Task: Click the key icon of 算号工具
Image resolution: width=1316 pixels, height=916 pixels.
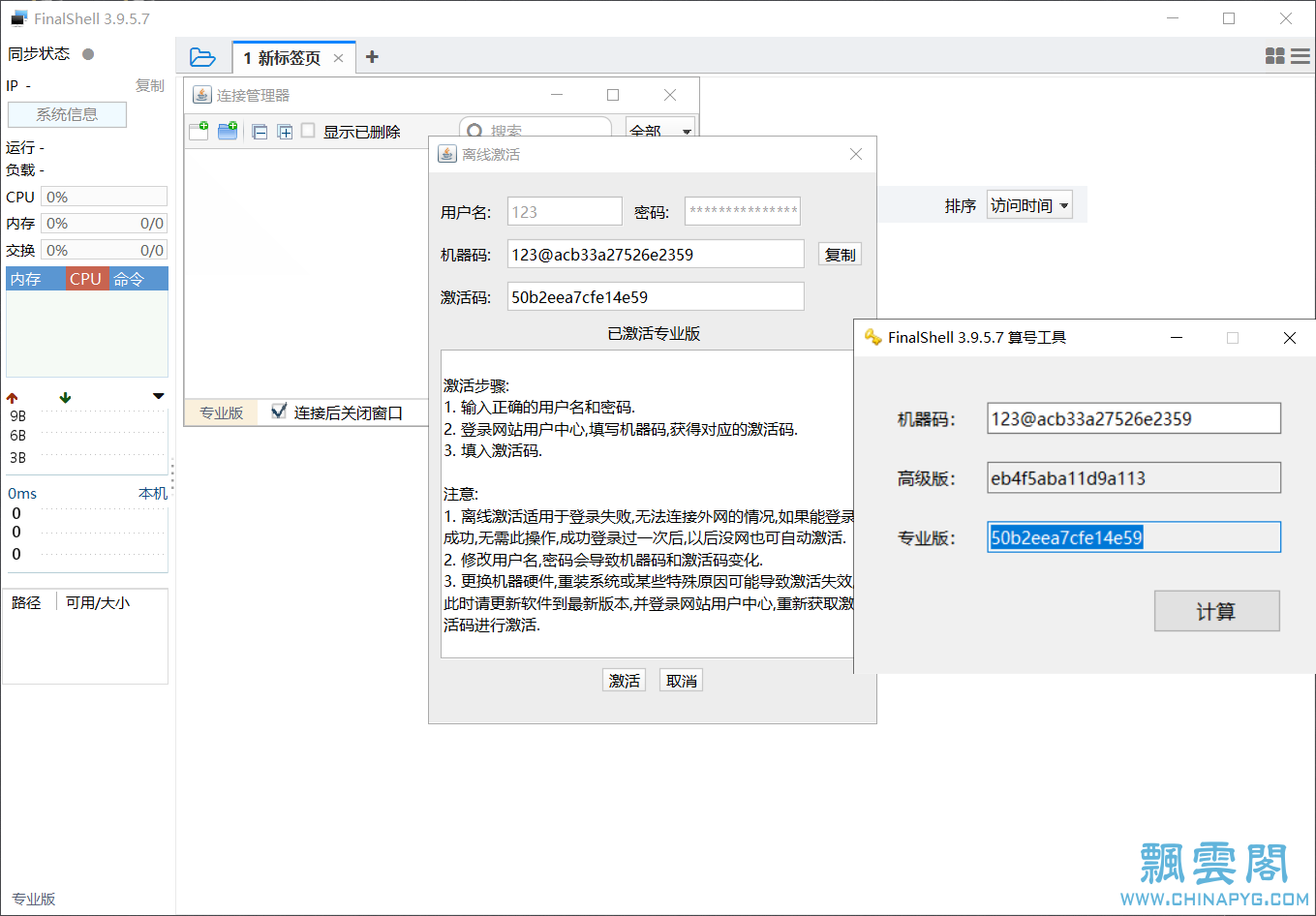Action: tap(872, 337)
